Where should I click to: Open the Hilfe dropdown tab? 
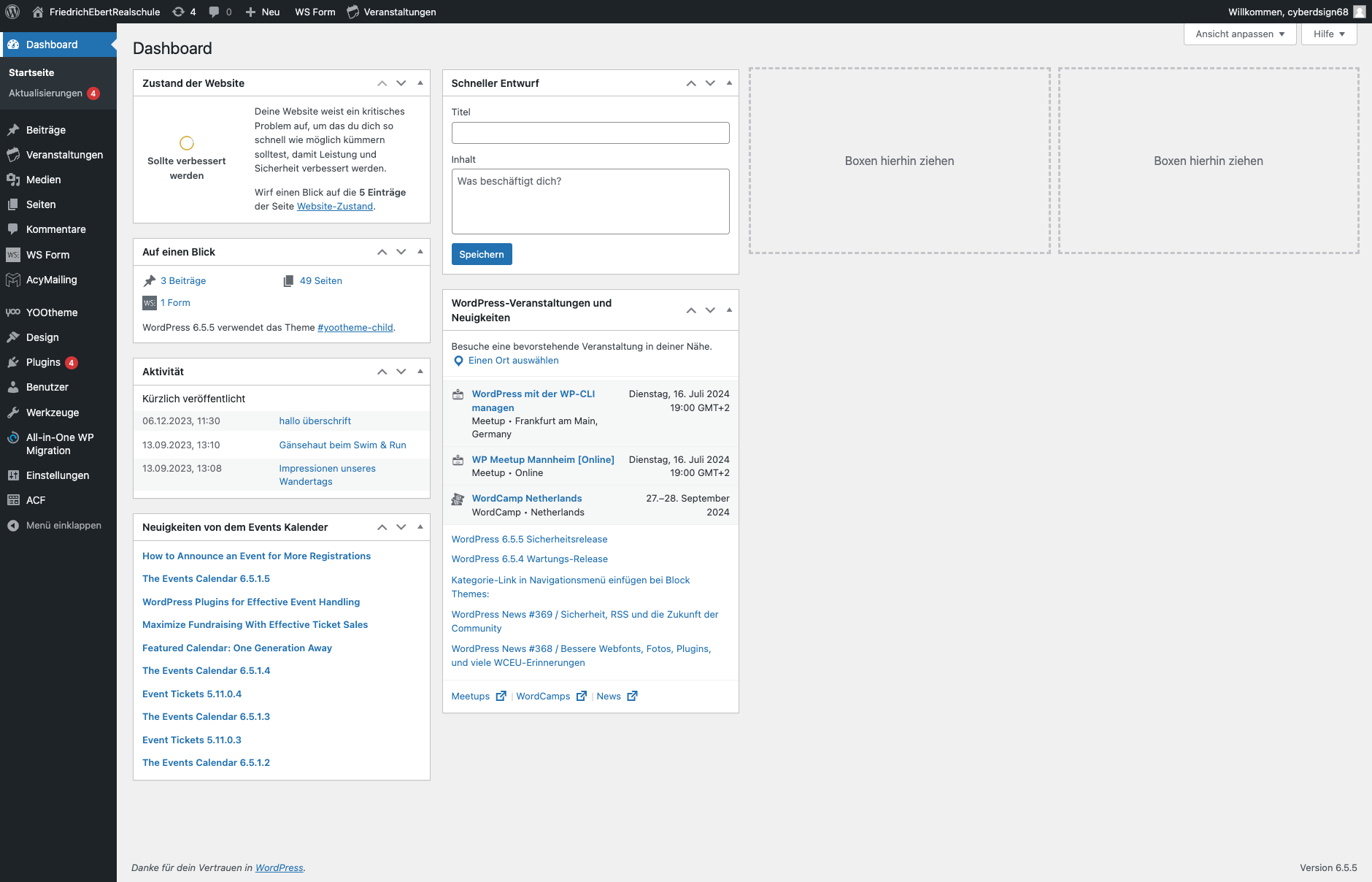click(1329, 34)
